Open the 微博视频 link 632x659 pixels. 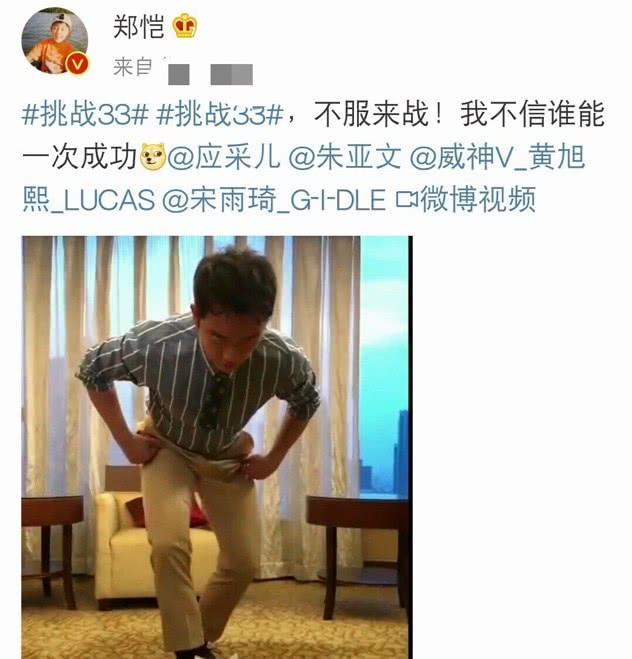click(x=478, y=200)
